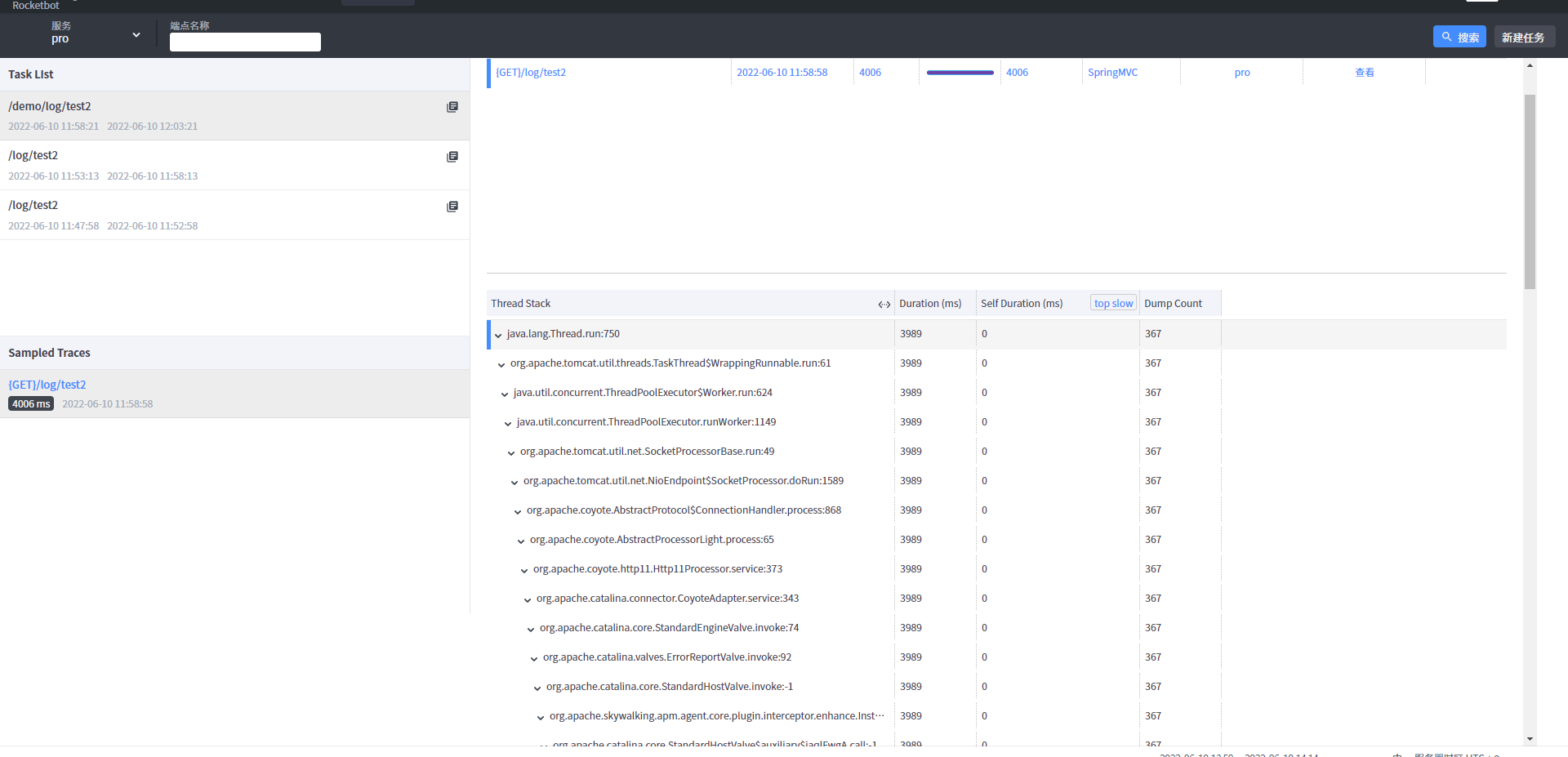Click span start time 2022-06-10 11:58:58
1568x757 pixels.
(782, 72)
